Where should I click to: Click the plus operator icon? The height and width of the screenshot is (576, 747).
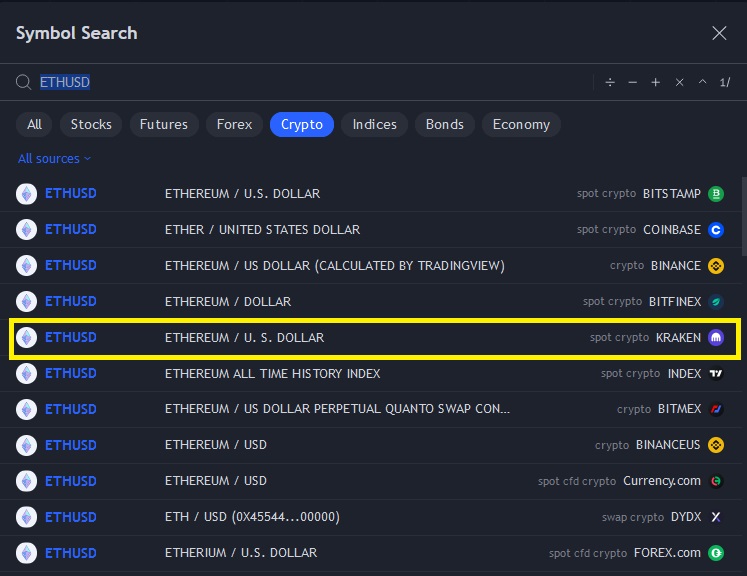coord(656,82)
